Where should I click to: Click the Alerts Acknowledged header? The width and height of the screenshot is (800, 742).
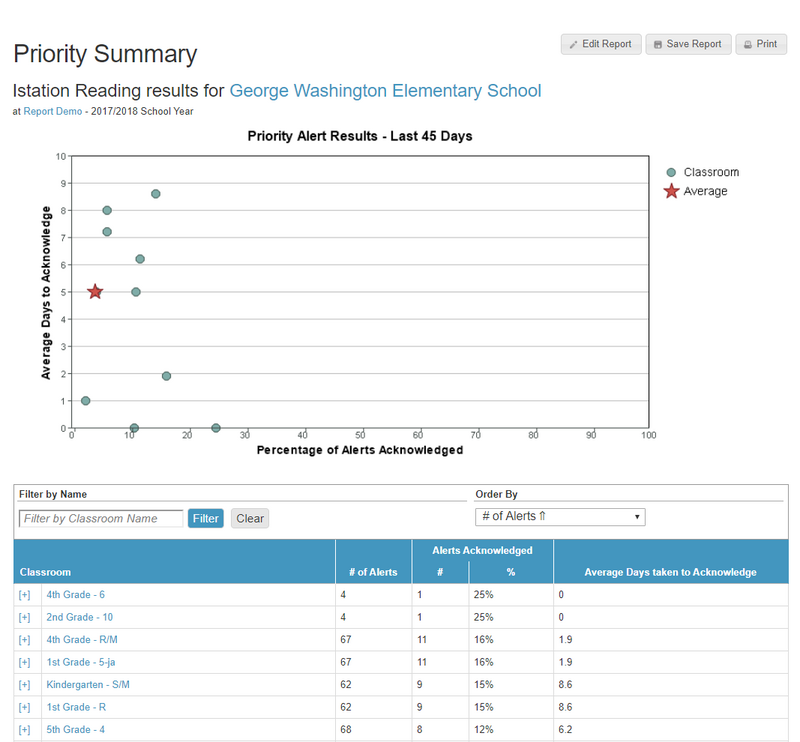click(482, 551)
